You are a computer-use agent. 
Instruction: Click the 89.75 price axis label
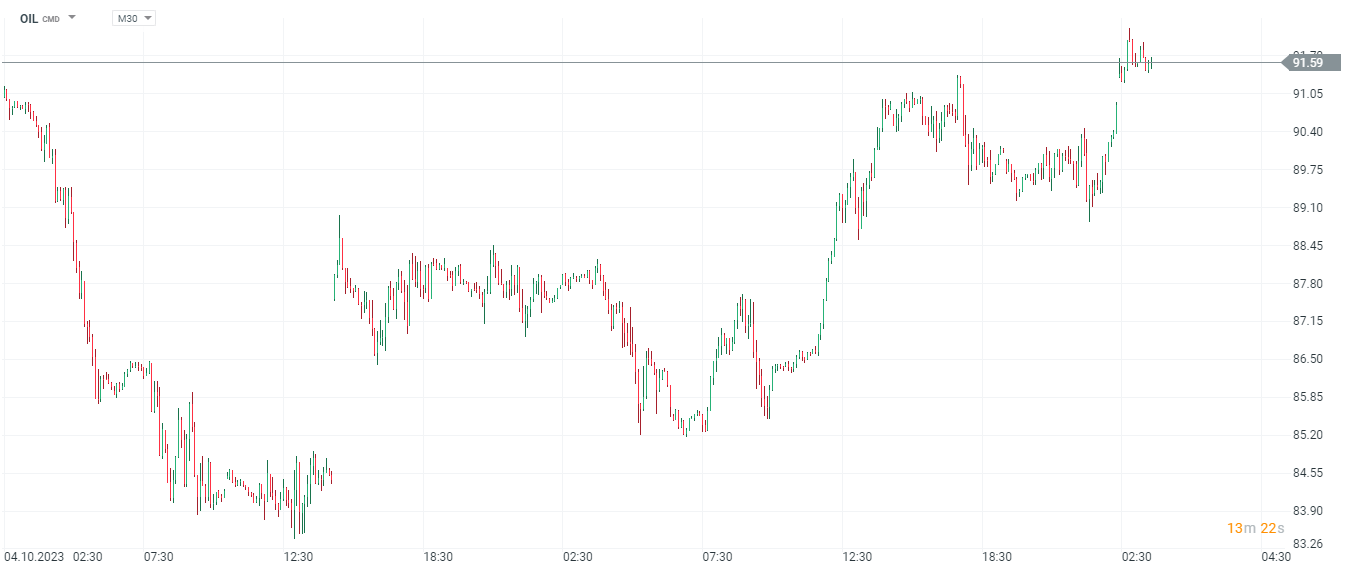(x=1307, y=170)
